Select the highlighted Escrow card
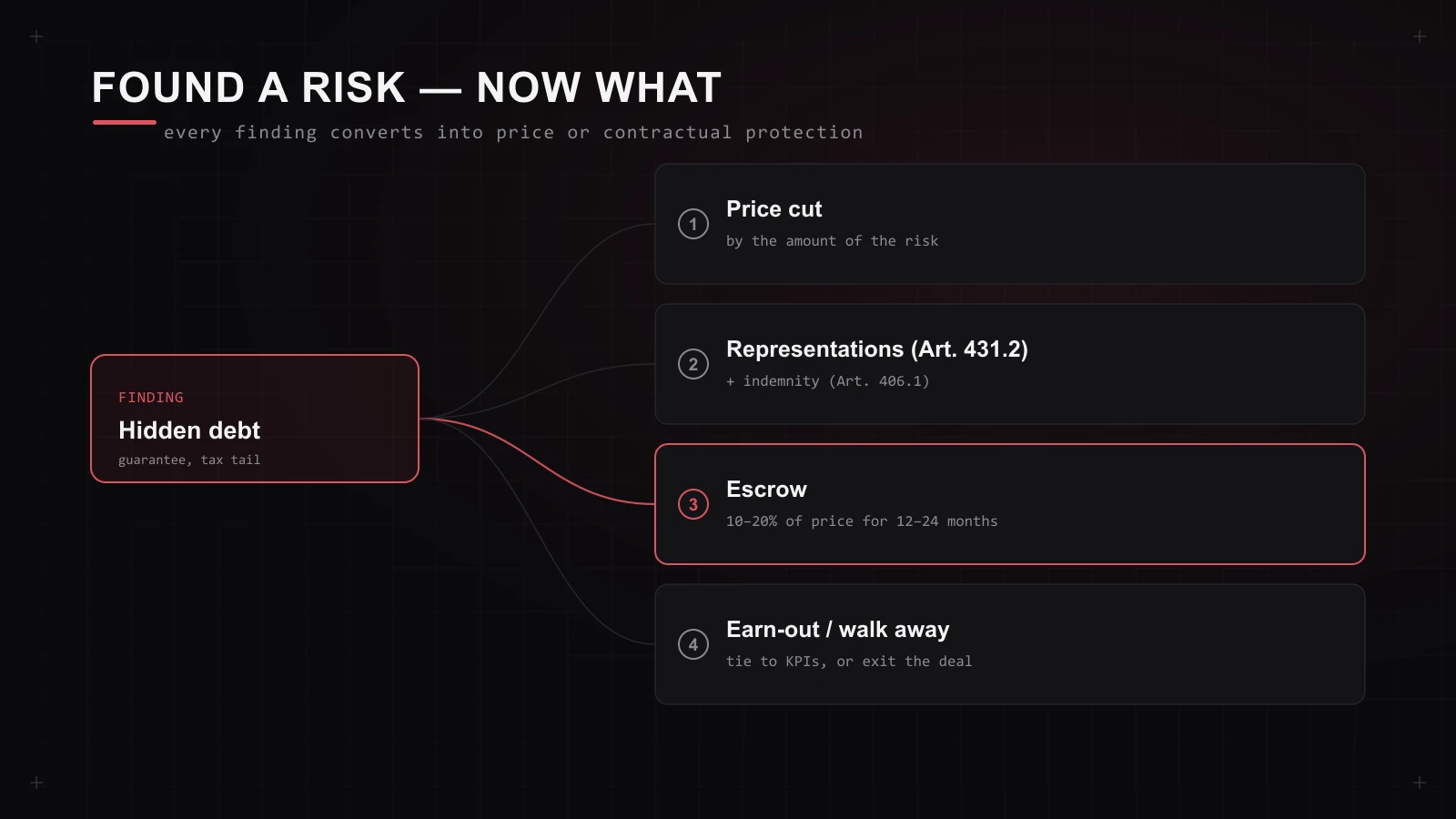Screen dimensions: 1456x819 pyautogui.click(x=1010, y=504)
